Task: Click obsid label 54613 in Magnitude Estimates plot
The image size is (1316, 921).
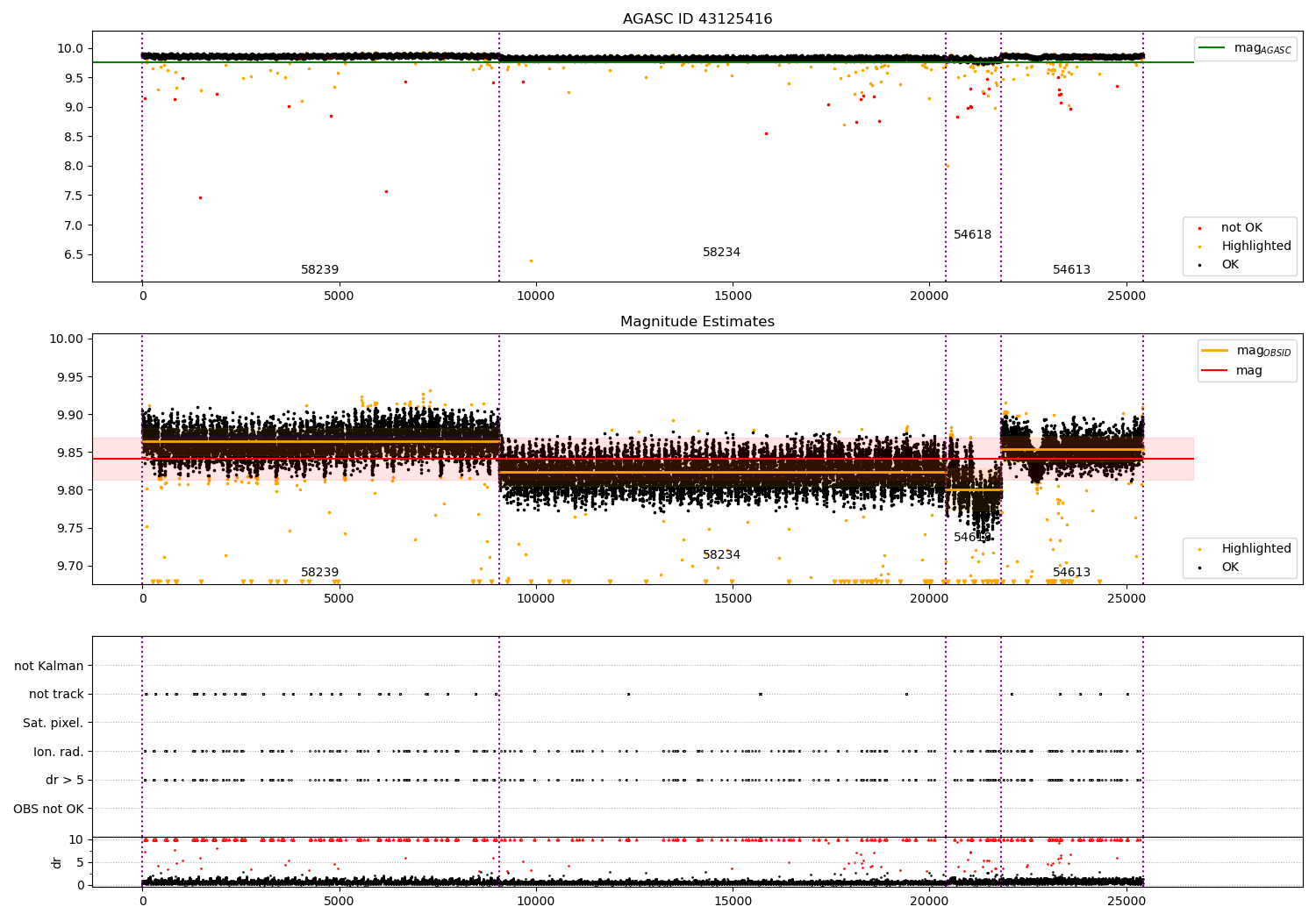Action: click(1071, 573)
